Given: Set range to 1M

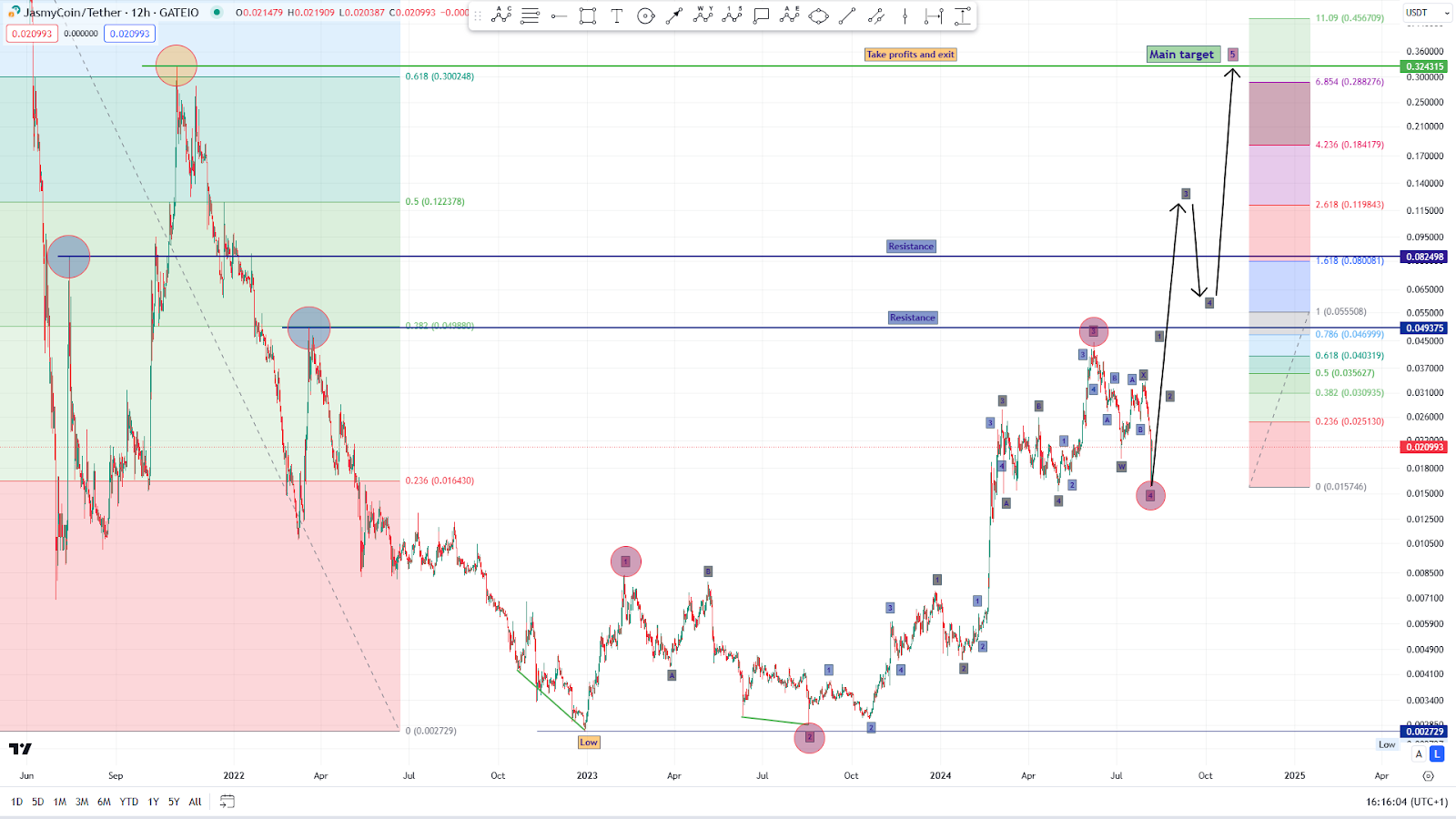Looking at the screenshot, I should tap(60, 802).
